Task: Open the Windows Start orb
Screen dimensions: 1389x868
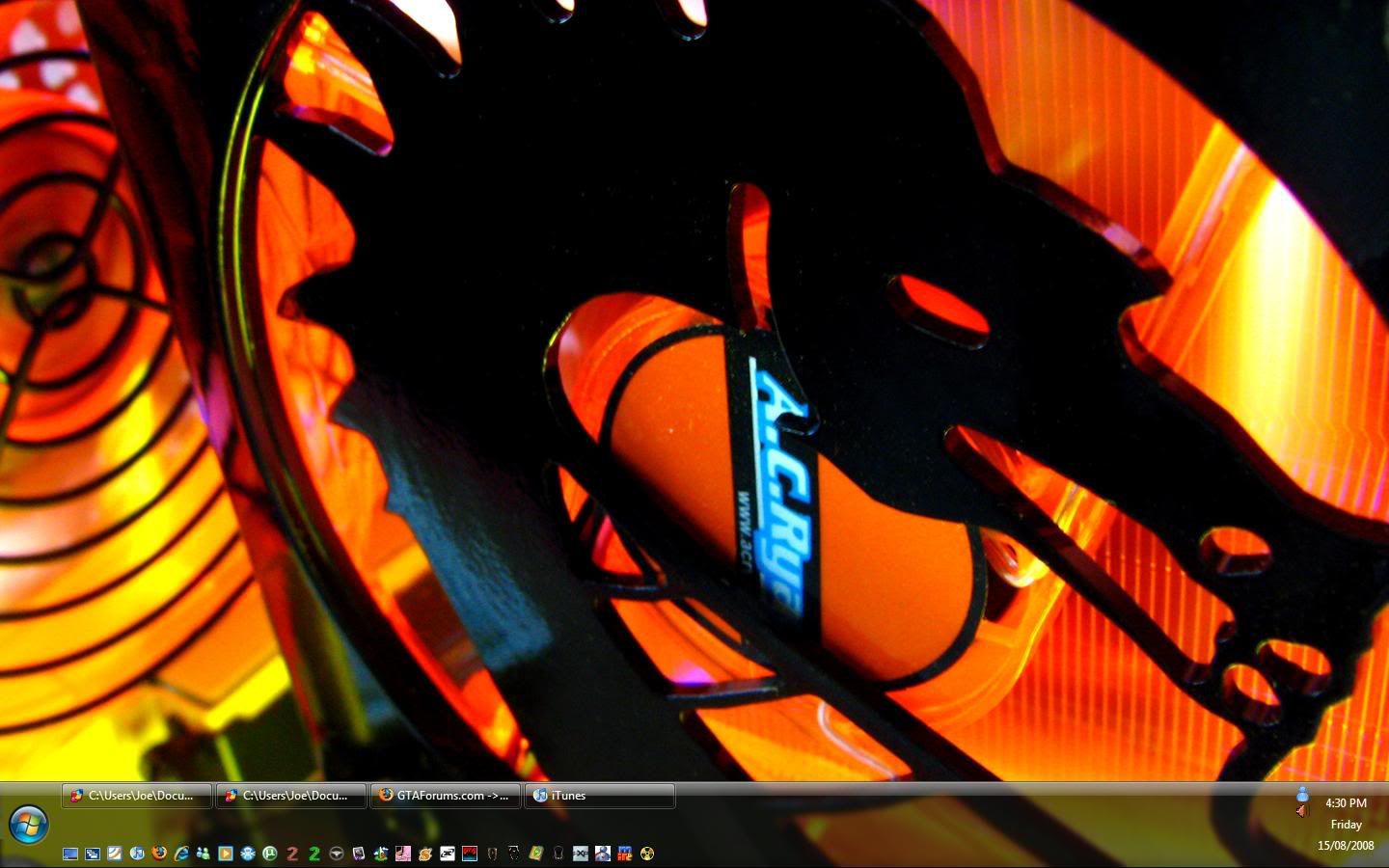Action: tap(29, 825)
